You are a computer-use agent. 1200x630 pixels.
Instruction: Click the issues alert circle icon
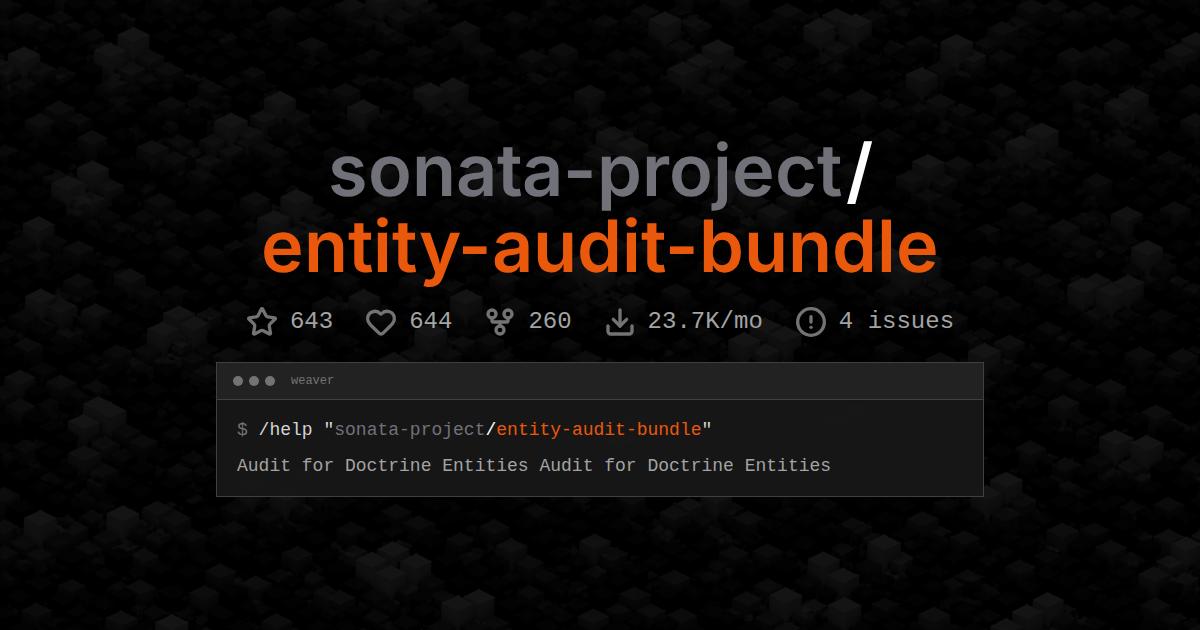pos(811,321)
